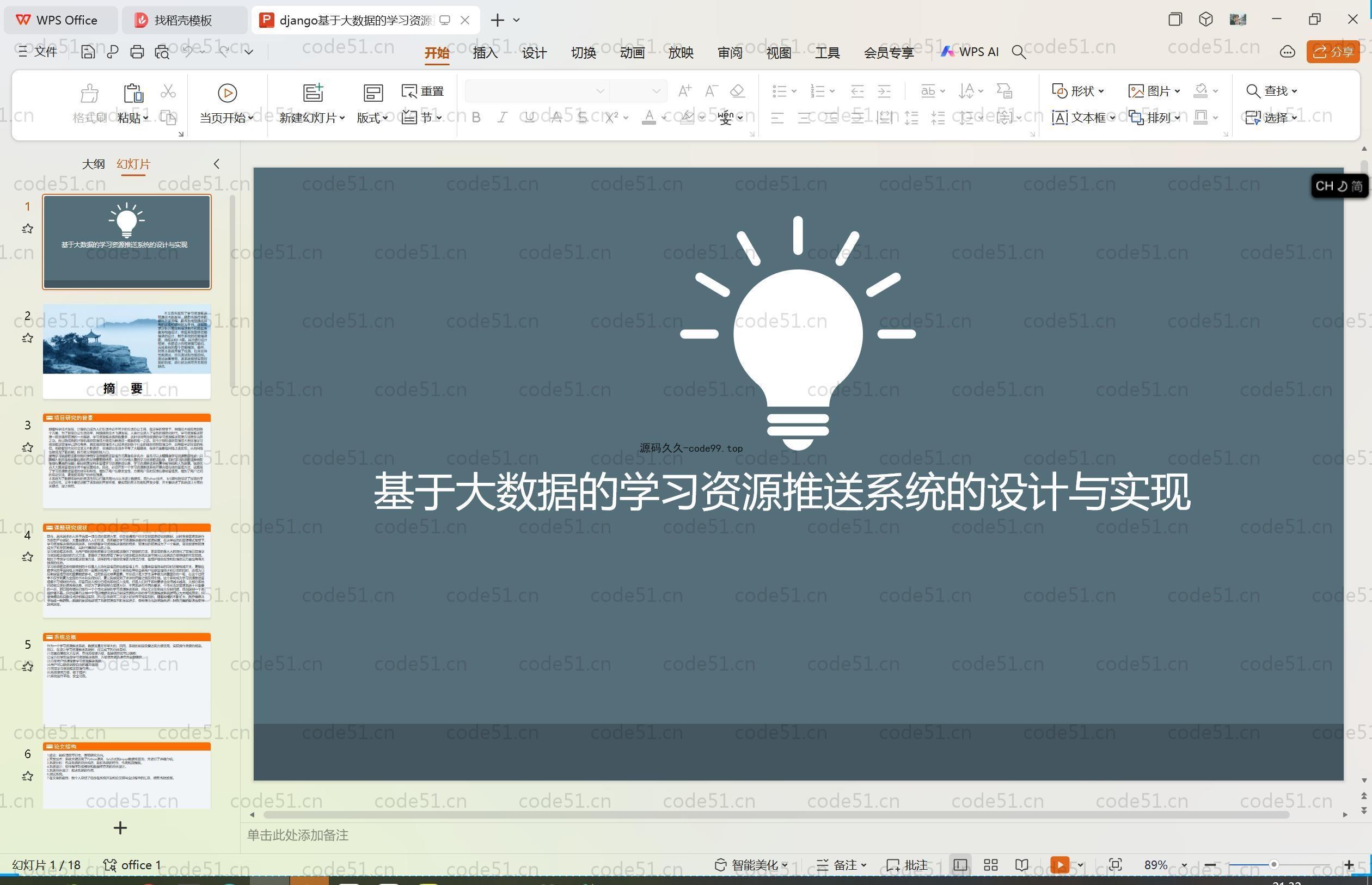Open the zoom percentage 89% dropdown
This screenshot has height=885, width=1372.
pos(1184,865)
